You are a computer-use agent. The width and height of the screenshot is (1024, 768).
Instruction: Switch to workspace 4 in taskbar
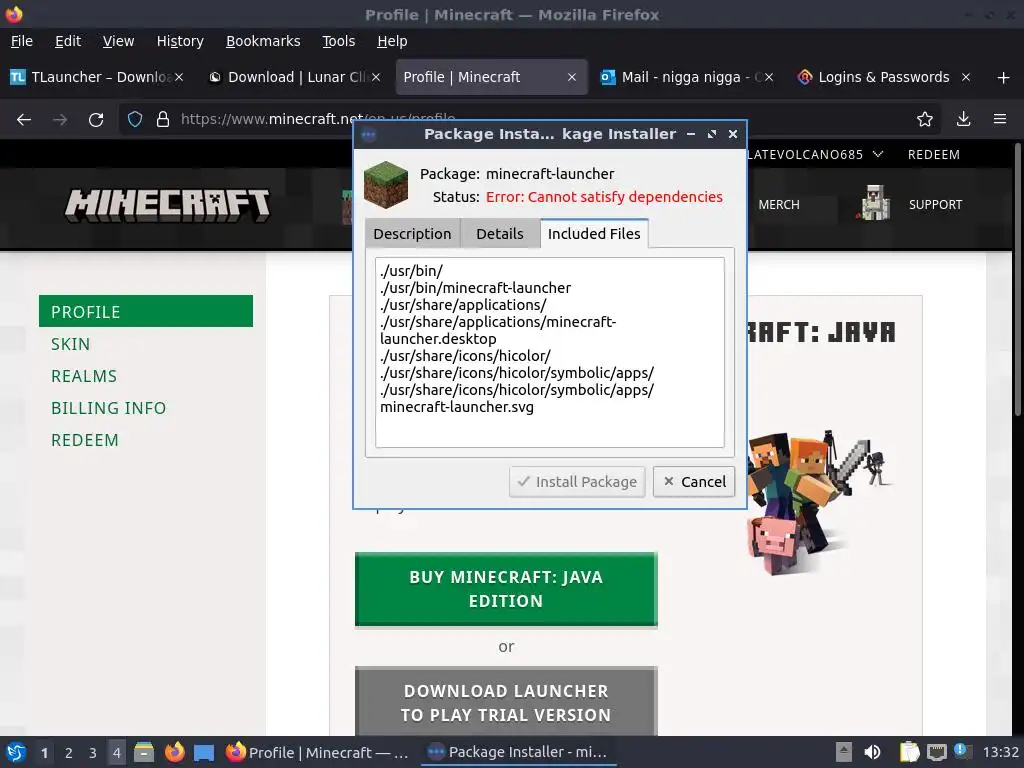coord(117,752)
